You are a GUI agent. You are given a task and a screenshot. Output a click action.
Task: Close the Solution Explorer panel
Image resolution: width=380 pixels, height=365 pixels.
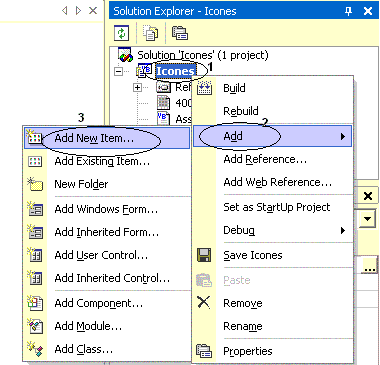pos(368,11)
